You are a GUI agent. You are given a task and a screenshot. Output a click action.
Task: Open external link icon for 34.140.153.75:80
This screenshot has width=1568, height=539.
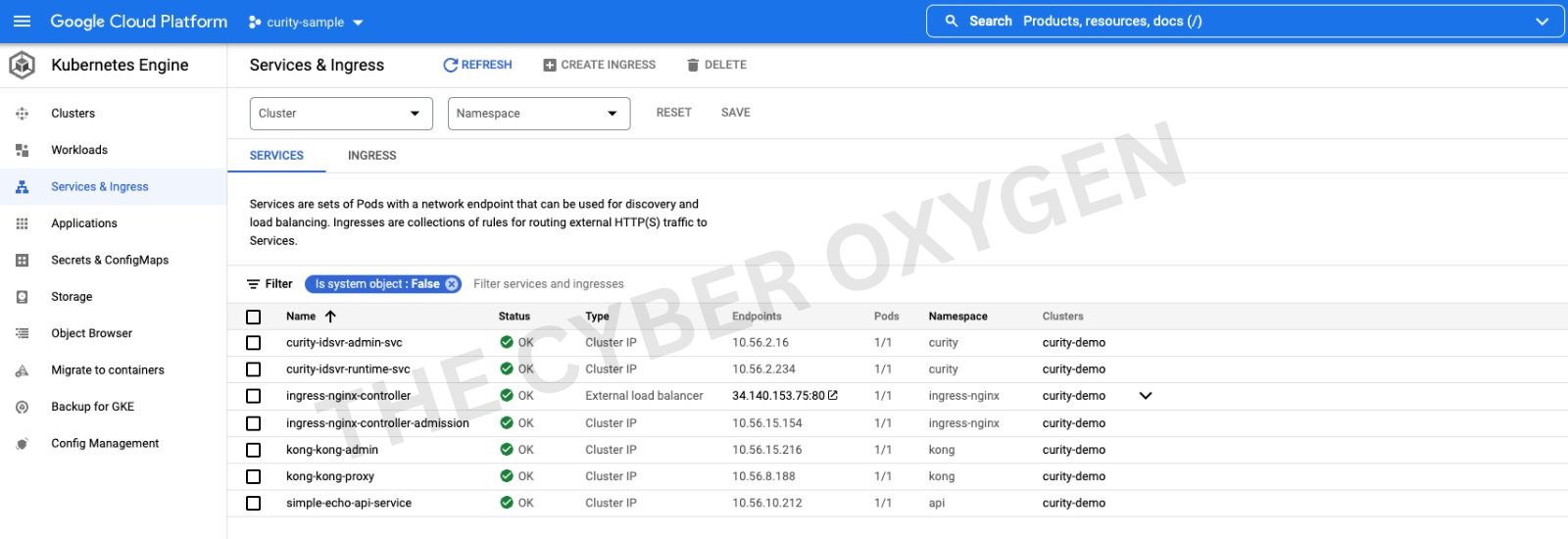(x=833, y=396)
